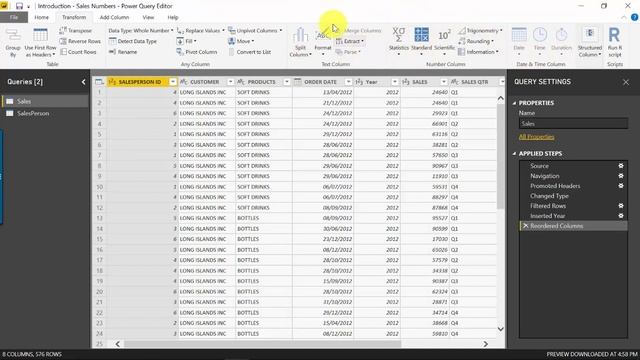Open SALES column filter dropdown
The image size is (640, 360).
coord(444,82)
